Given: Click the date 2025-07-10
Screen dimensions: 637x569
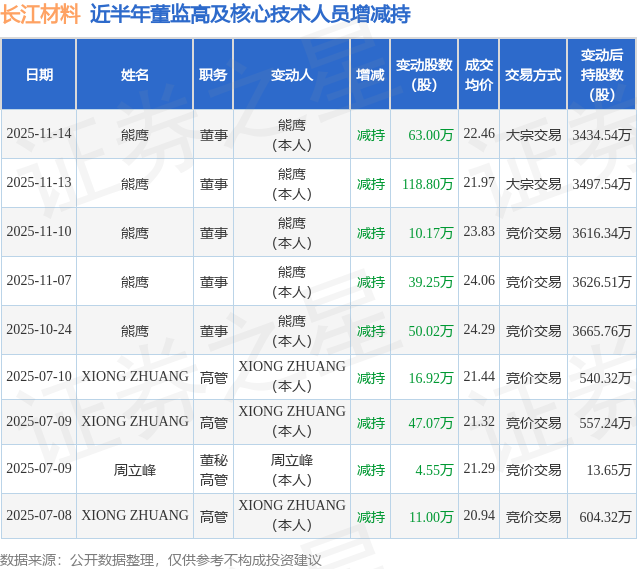Looking at the screenshot, I should (x=39, y=376).
